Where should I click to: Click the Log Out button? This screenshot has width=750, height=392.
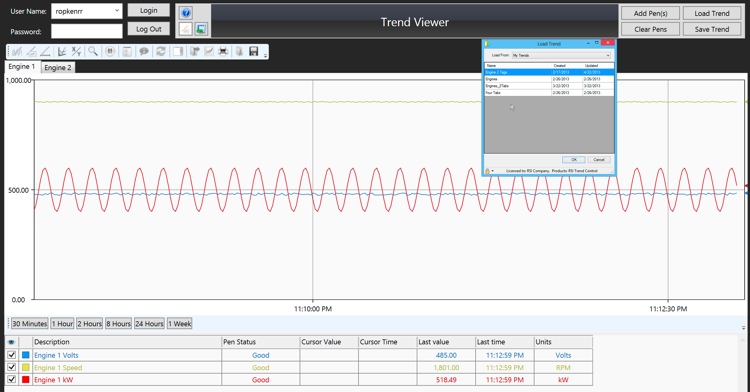[149, 29]
